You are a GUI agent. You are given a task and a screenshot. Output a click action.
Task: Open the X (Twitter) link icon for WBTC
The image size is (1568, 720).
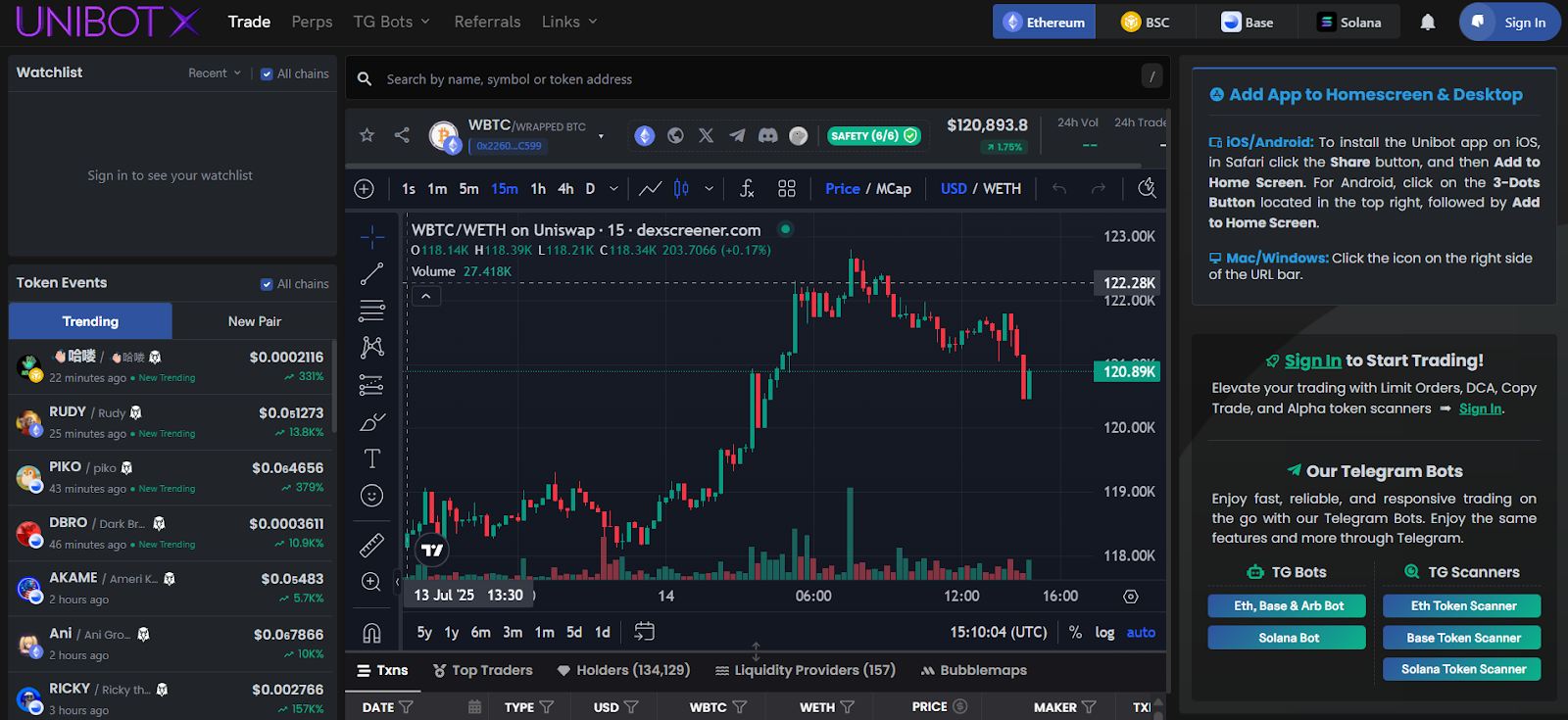pyautogui.click(x=706, y=135)
